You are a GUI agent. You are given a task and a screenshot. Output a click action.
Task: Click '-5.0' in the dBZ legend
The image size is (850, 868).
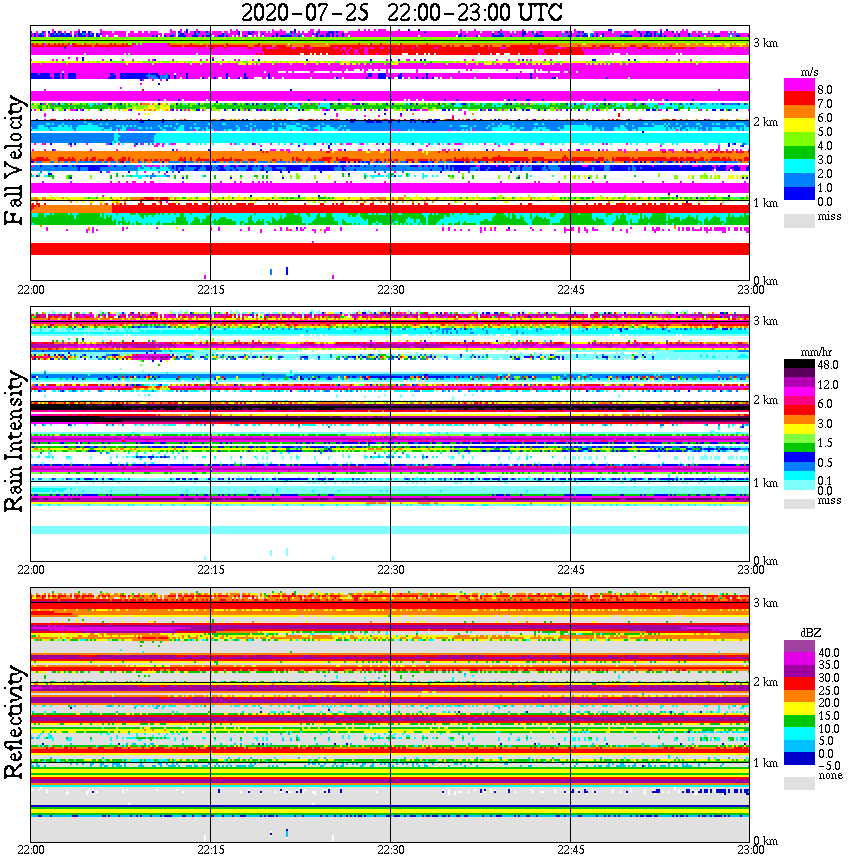829,766
